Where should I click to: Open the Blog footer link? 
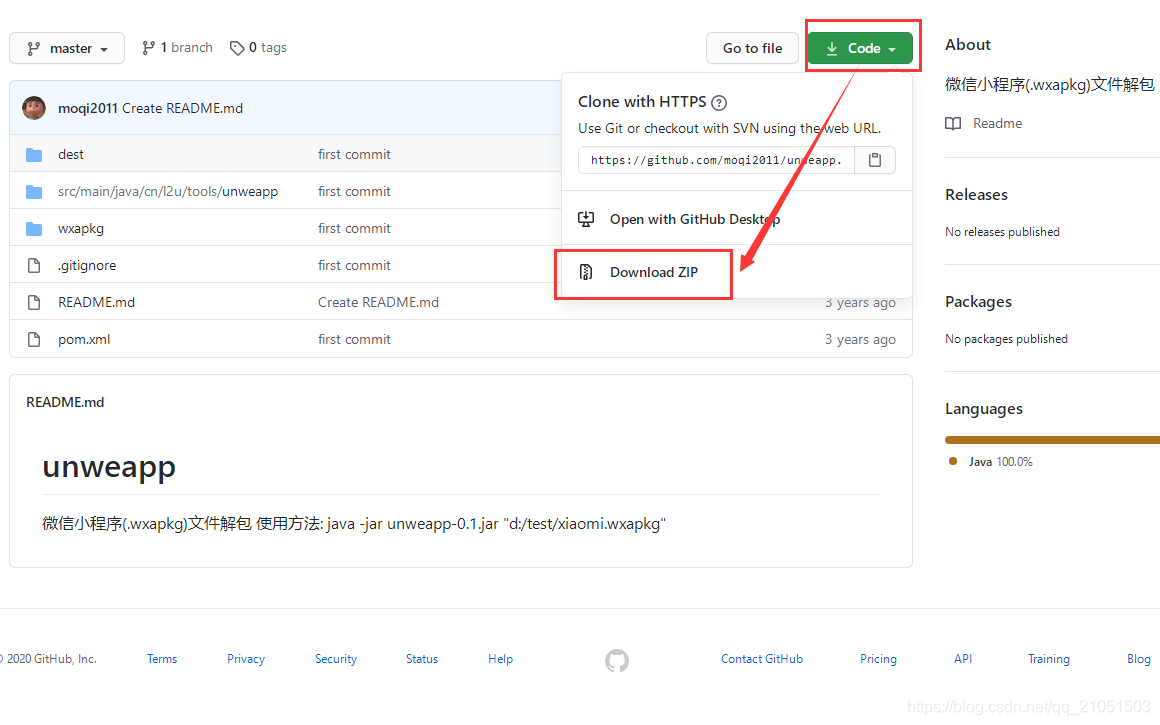click(x=1139, y=658)
